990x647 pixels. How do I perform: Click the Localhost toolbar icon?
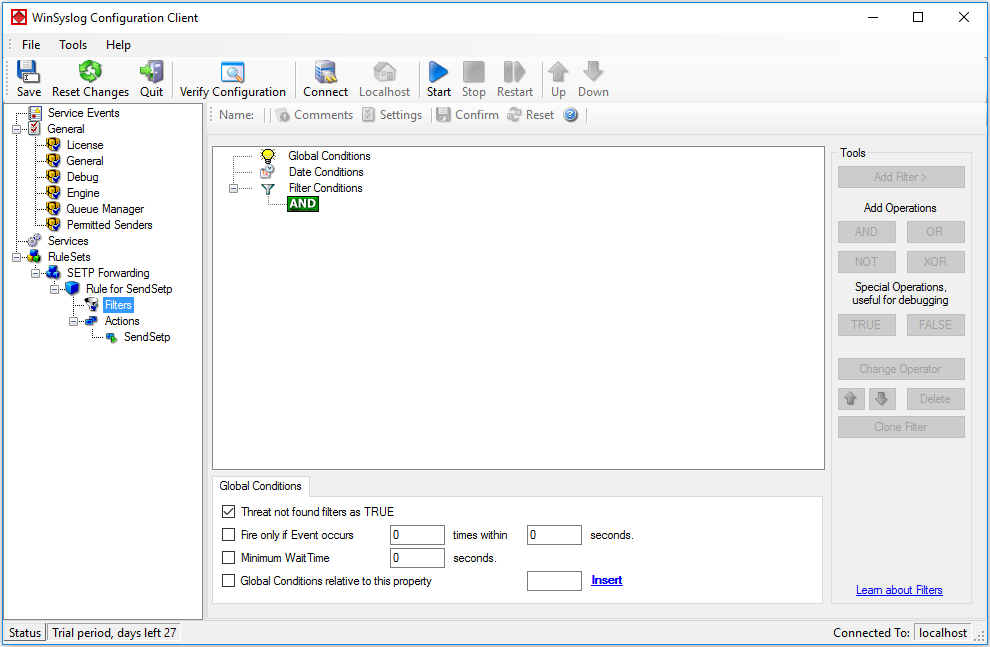point(384,72)
